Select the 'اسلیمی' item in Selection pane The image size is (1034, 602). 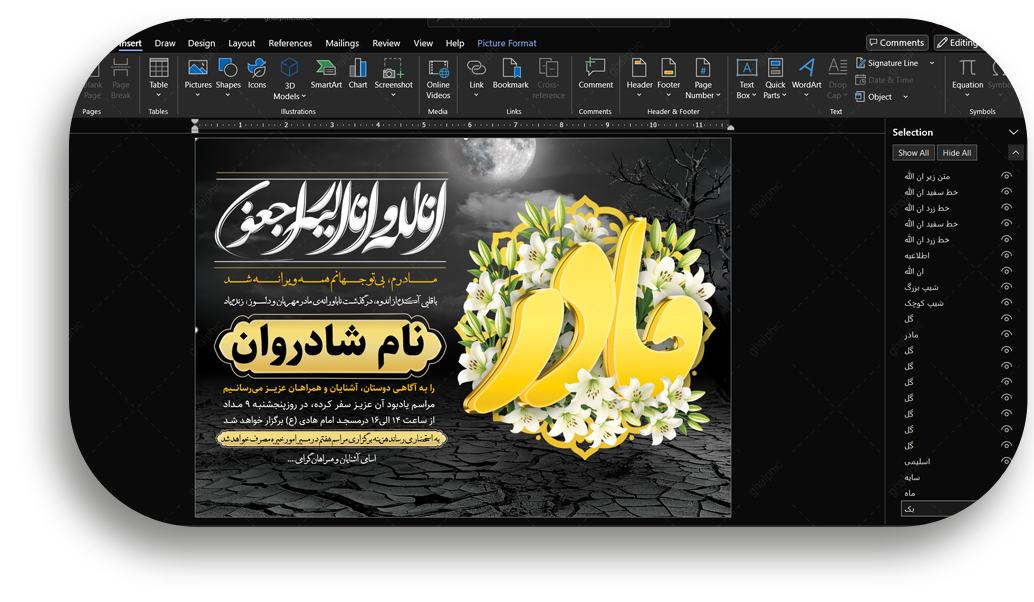coord(917,462)
